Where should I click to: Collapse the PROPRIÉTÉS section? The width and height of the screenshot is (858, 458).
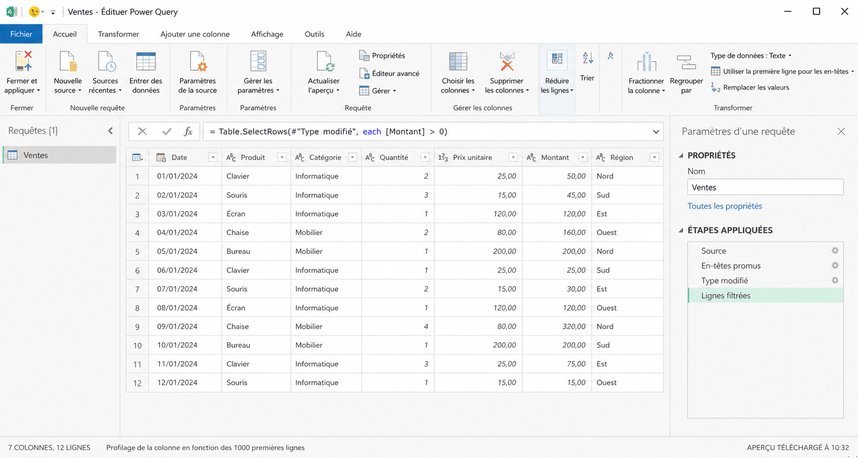(x=681, y=155)
